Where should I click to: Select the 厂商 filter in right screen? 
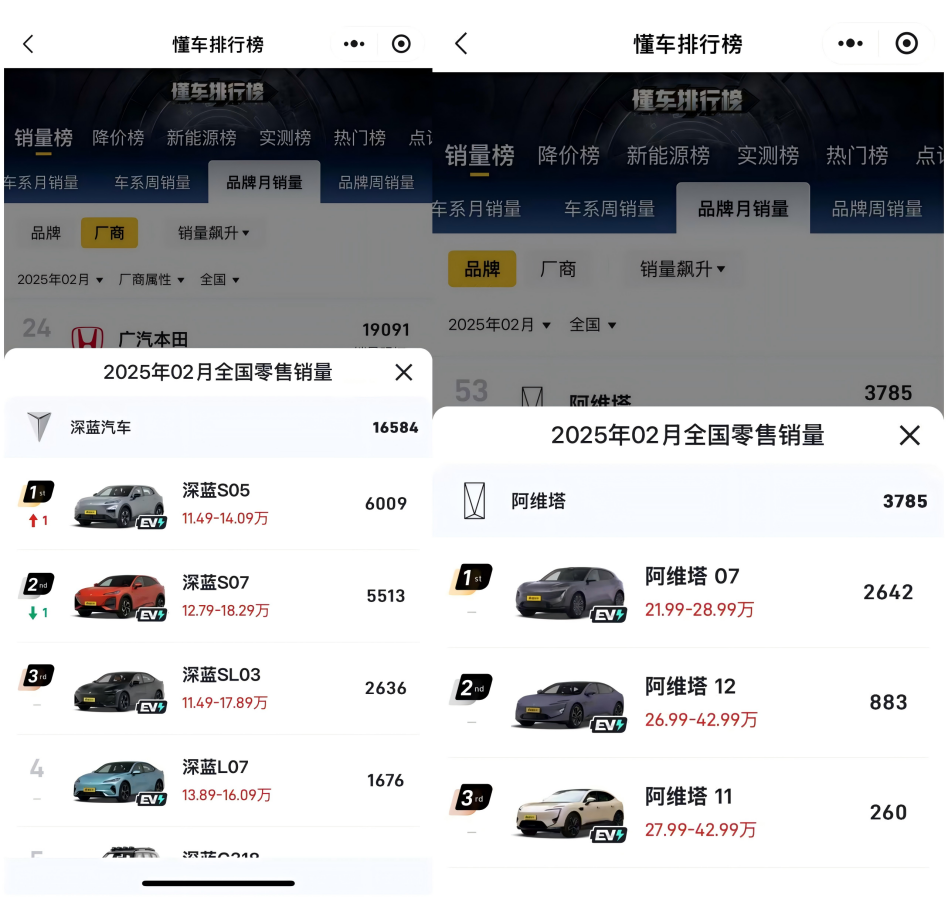[558, 269]
